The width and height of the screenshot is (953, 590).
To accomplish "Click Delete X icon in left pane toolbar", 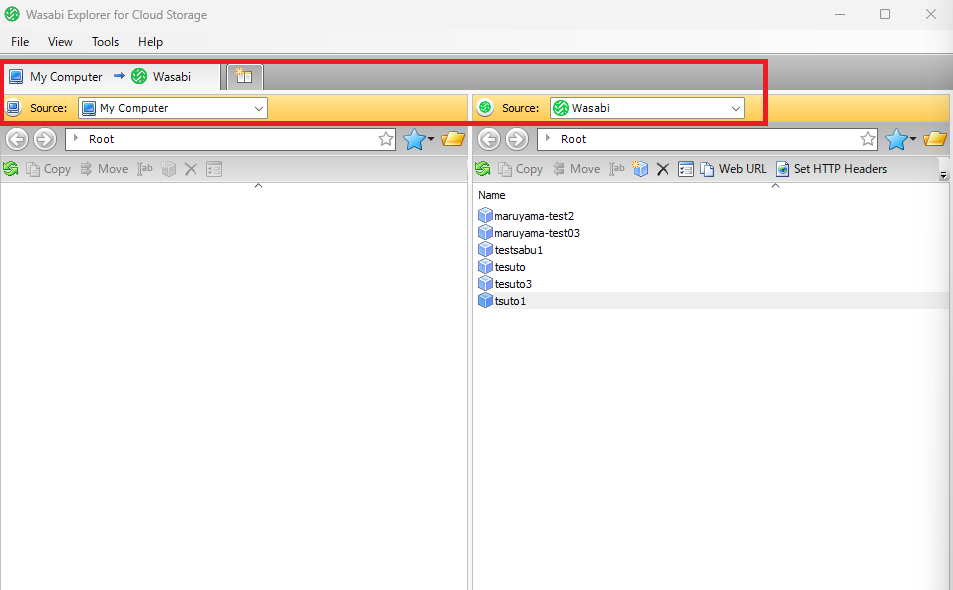I will pos(191,169).
